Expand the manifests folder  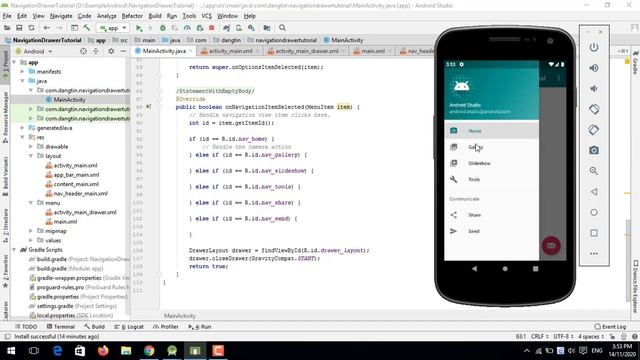[22, 72]
